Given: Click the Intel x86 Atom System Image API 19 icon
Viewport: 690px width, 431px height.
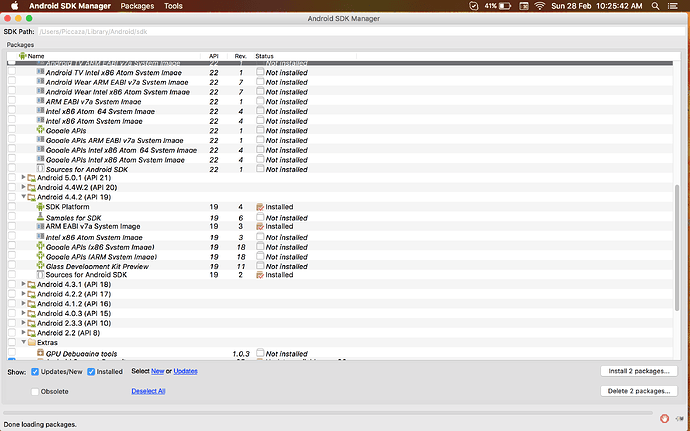Looking at the screenshot, I should (x=40, y=236).
